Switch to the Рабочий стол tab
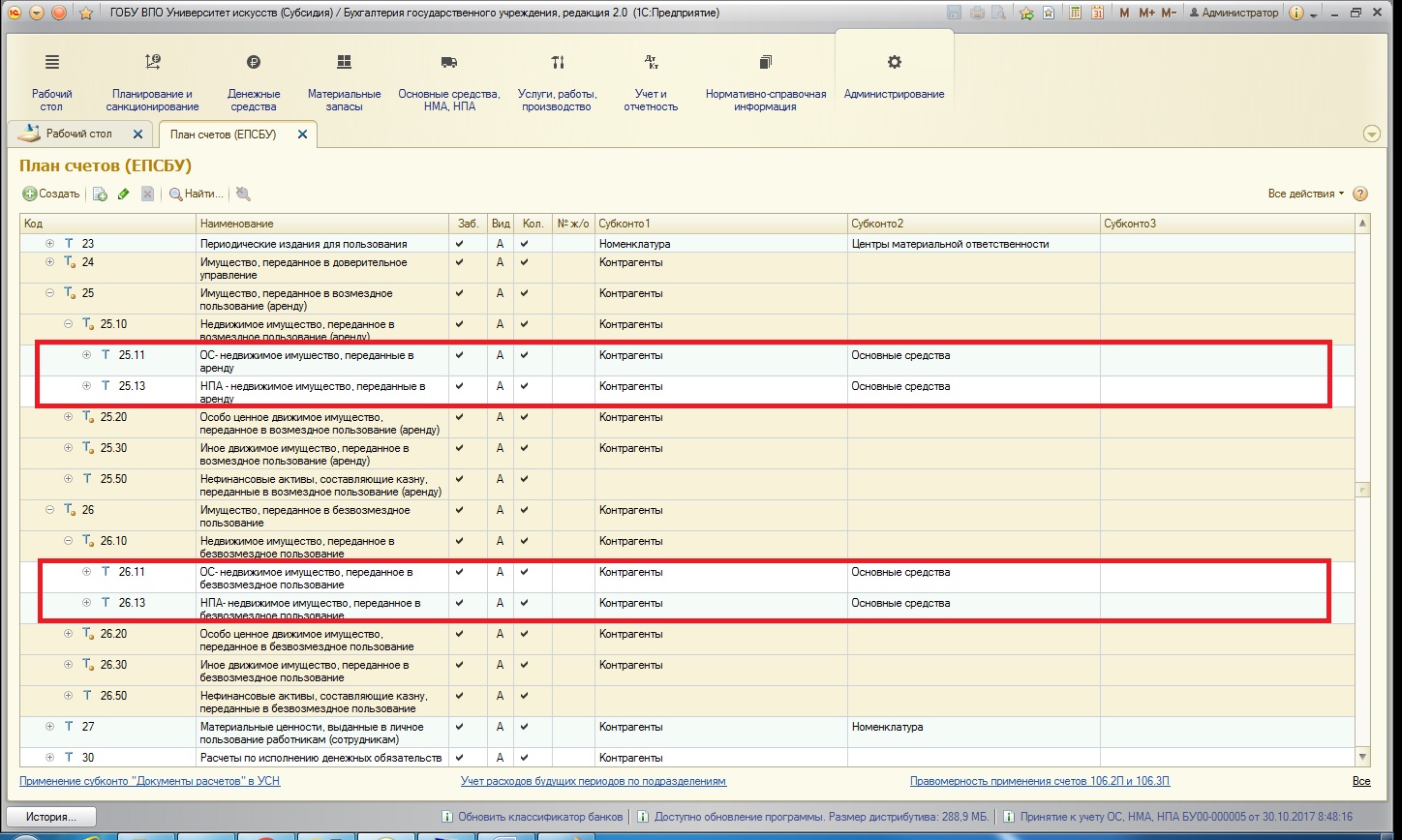The image size is (1402, 840). coord(79,134)
